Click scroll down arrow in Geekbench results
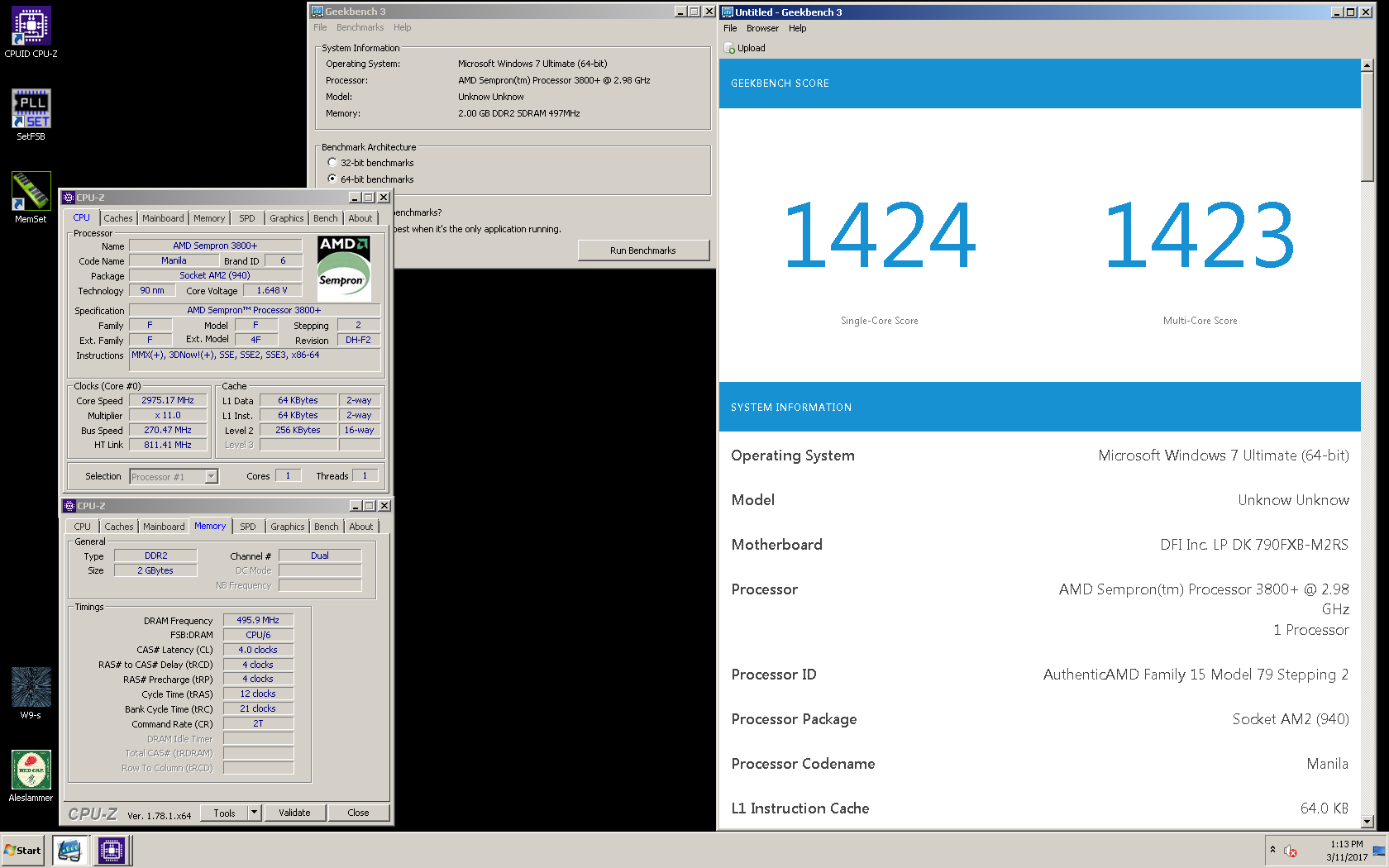This screenshot has width=1389, height=868. (1367, 822)
